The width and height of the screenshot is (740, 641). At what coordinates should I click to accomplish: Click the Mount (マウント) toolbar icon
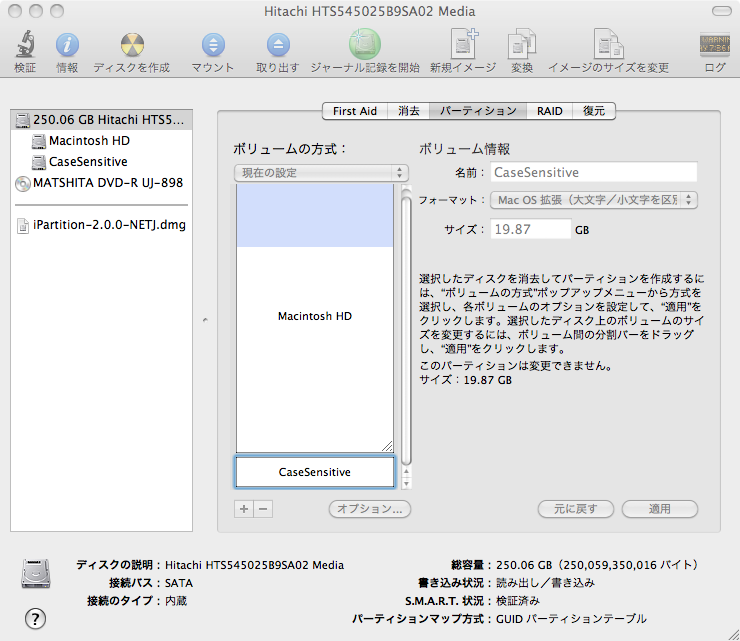click(x=213, y=45)
